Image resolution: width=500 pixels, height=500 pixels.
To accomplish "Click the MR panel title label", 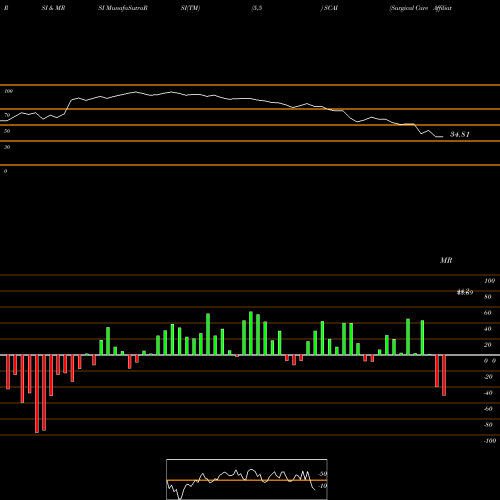I will 446,260.
